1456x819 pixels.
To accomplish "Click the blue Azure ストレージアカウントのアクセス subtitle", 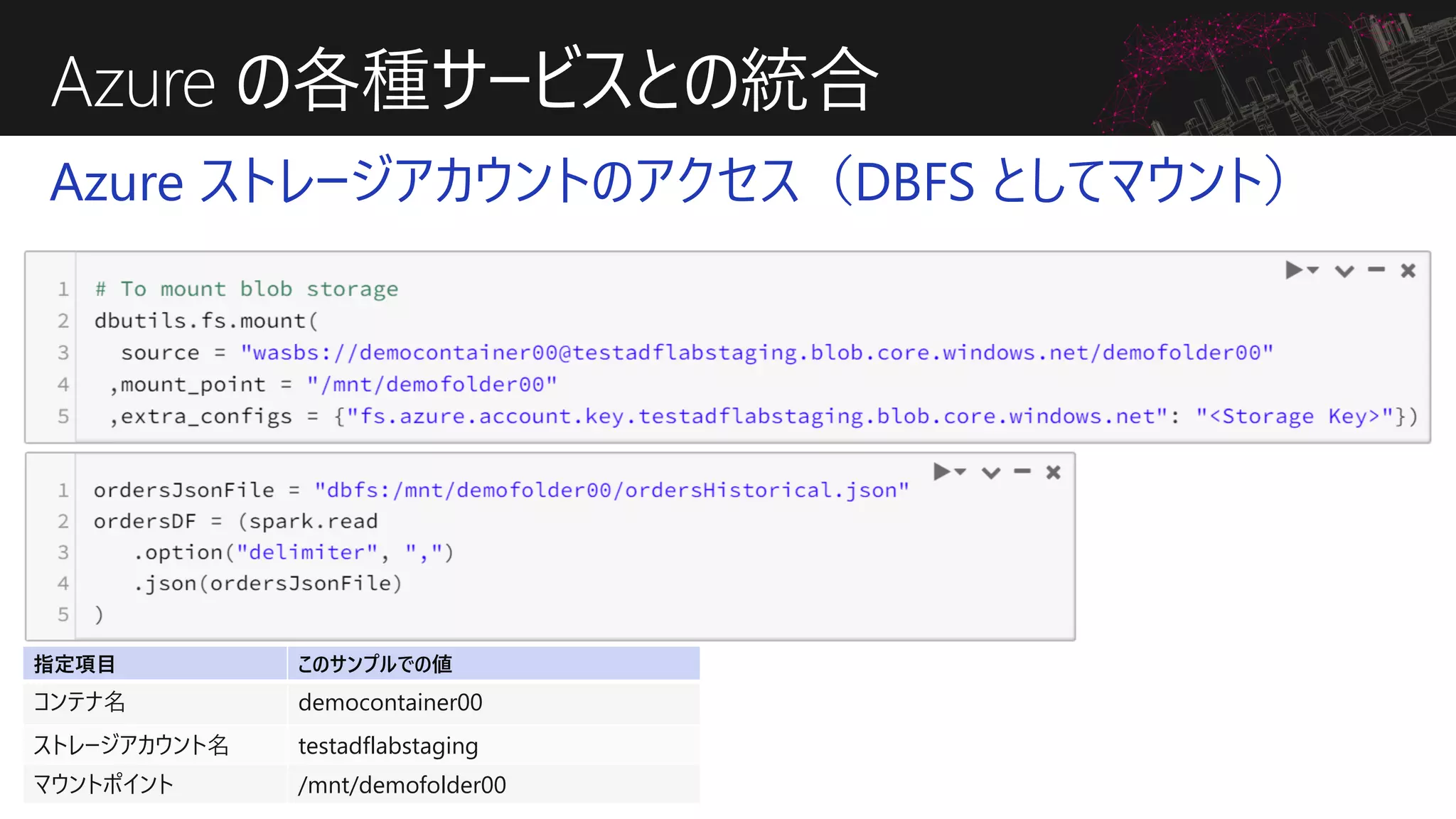I will tap(667, 181).
